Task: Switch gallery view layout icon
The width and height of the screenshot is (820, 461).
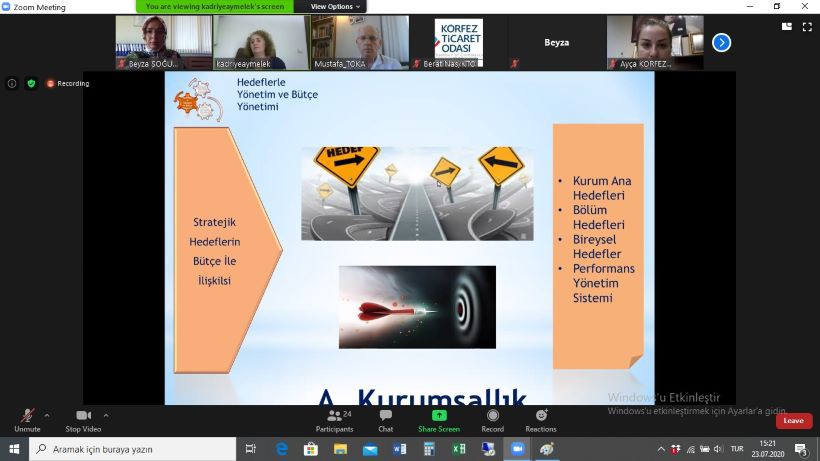Action: tap(787, 27)
